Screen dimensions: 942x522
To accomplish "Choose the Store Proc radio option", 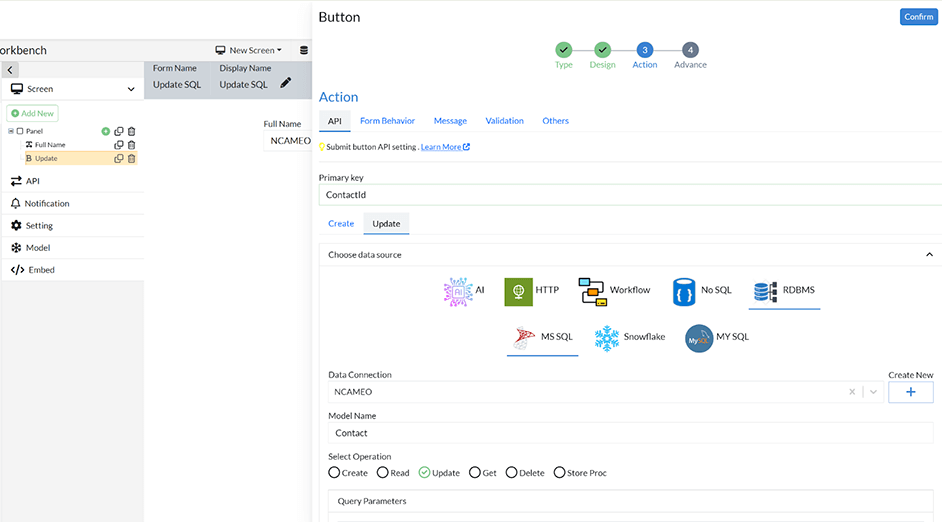I will click(x=559, y=473).
